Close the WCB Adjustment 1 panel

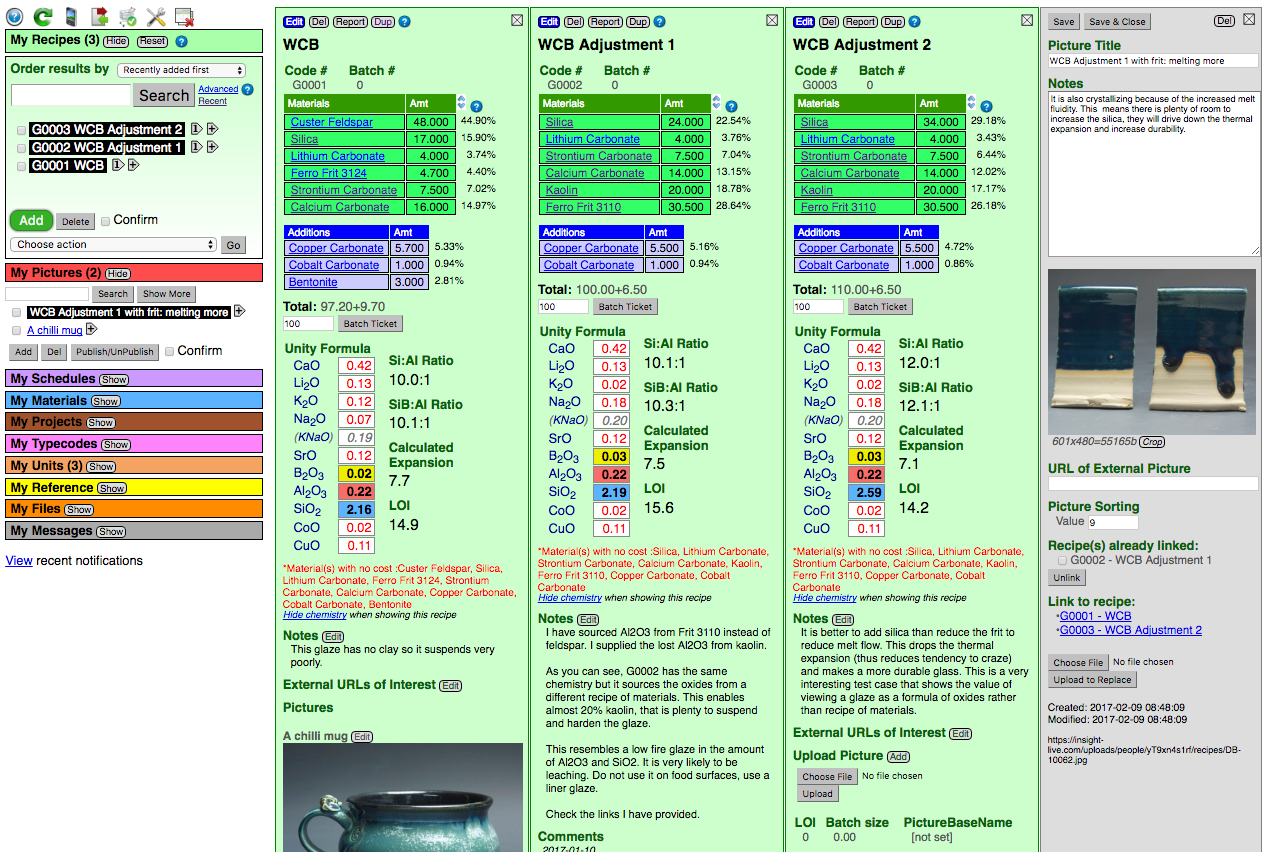coord(772,20)
